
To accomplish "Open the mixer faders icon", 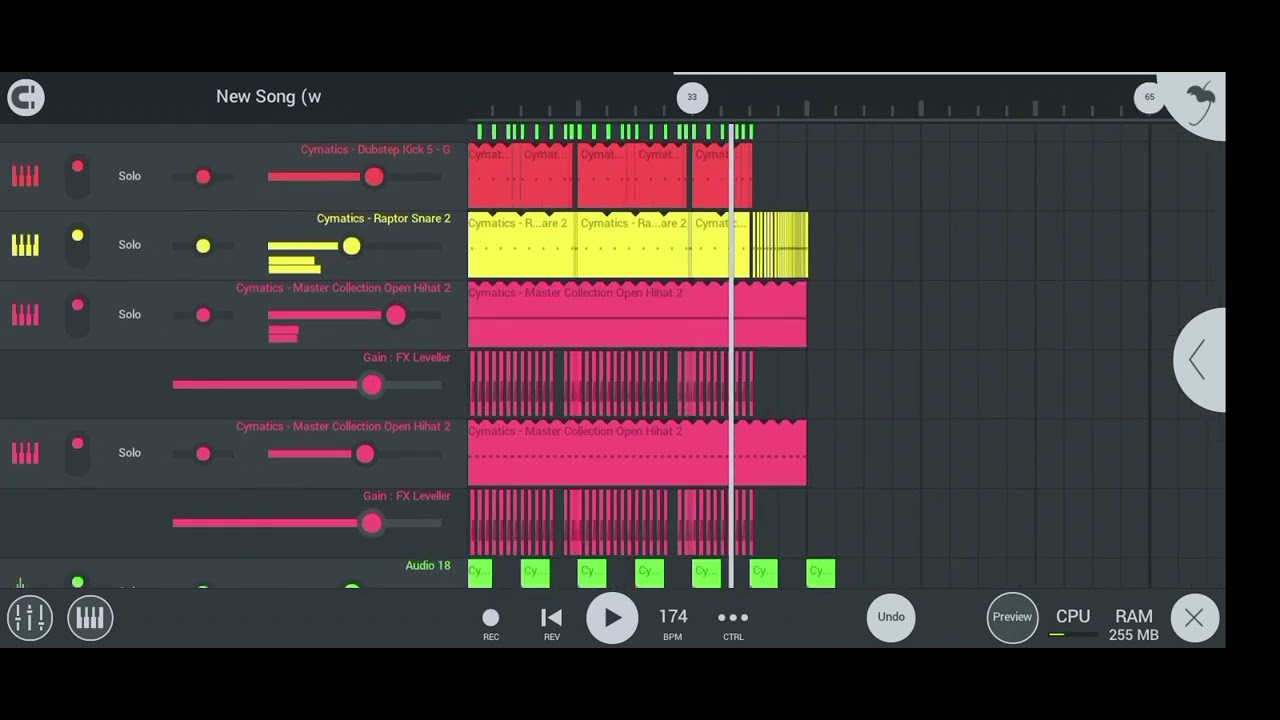I will 30,617.
